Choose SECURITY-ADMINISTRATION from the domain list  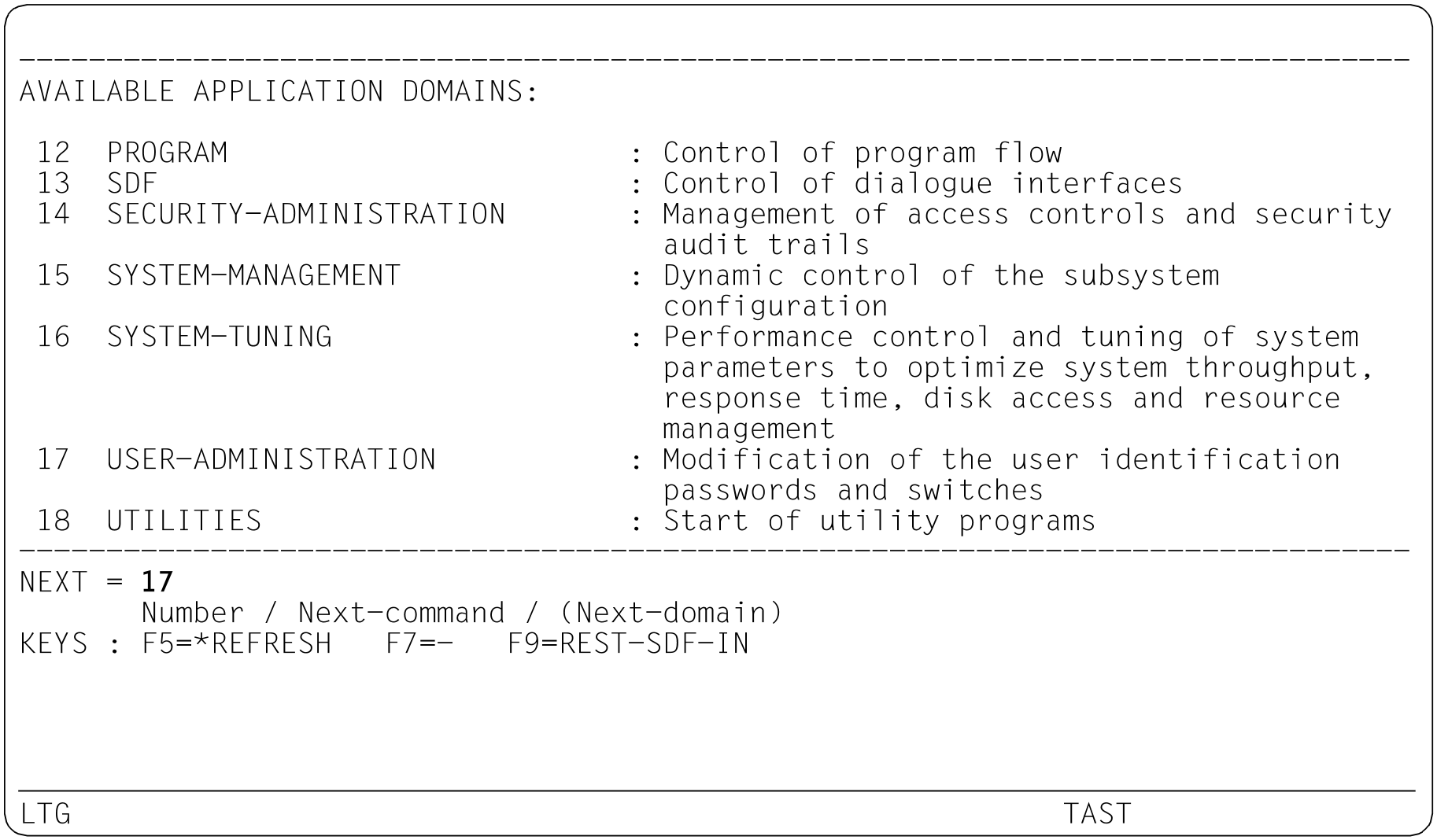(x=306, y=214)
